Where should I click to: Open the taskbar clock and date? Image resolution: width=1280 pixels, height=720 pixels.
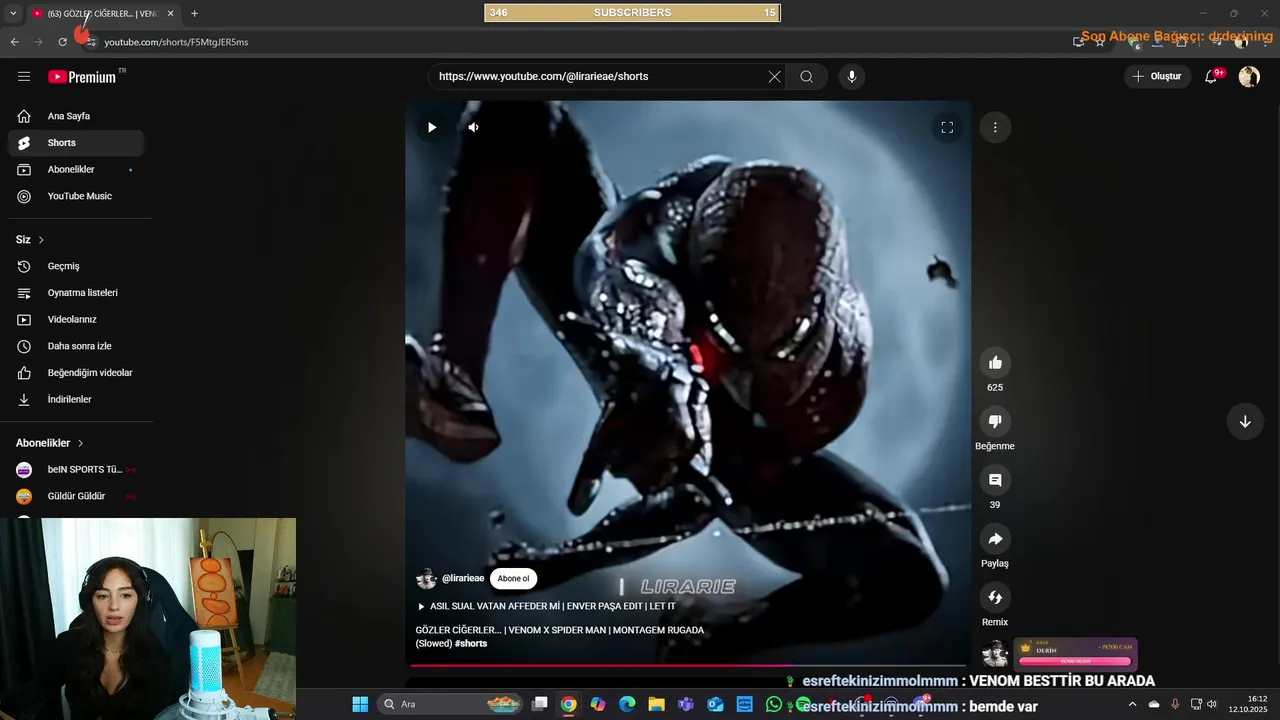[x=1248, y=704]
